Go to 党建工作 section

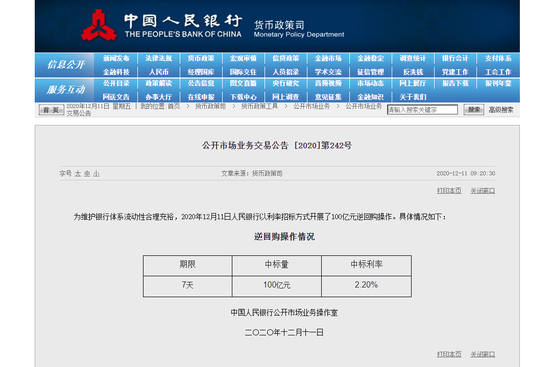455,72
